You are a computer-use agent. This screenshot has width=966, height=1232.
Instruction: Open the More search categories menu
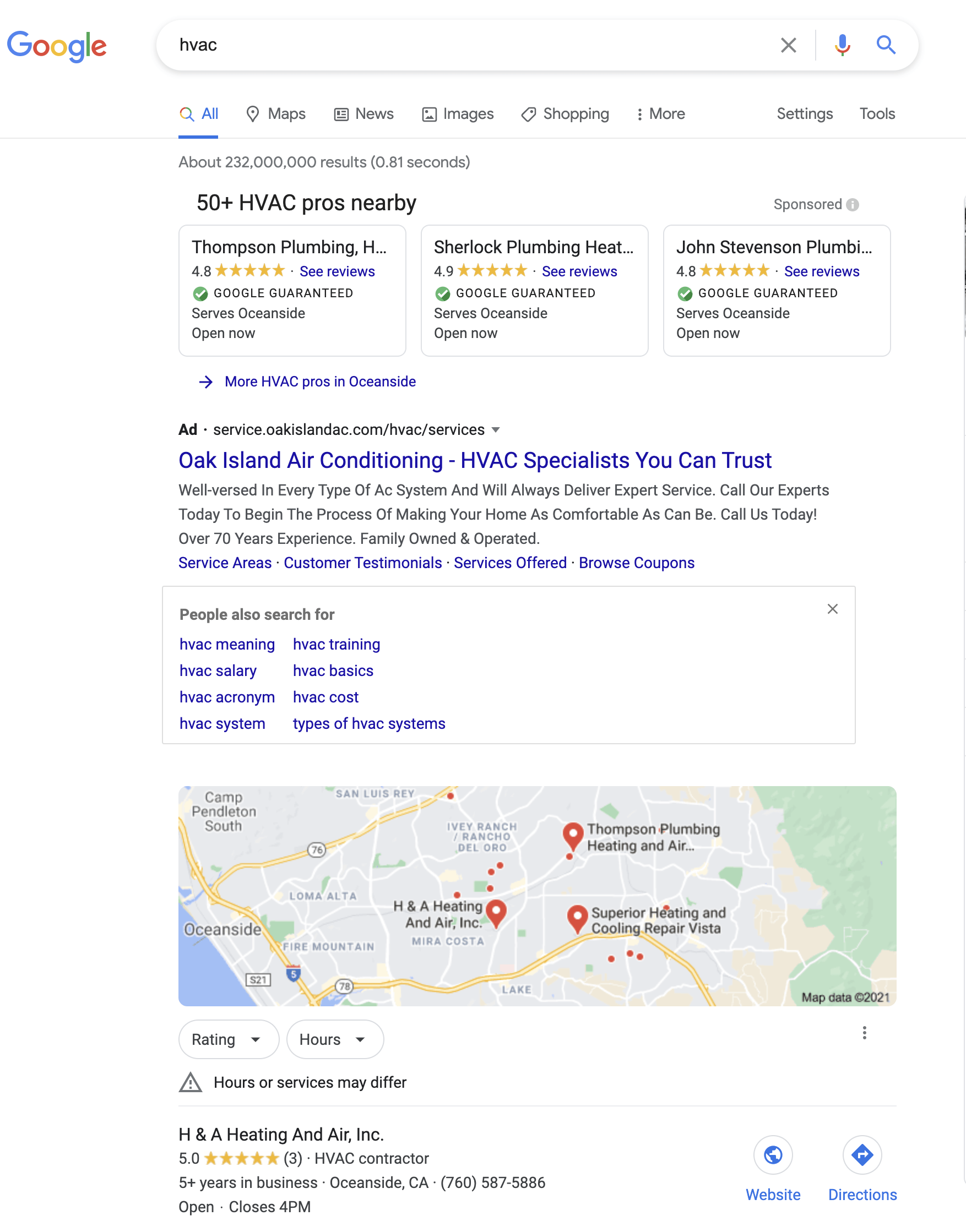point(660,114)
